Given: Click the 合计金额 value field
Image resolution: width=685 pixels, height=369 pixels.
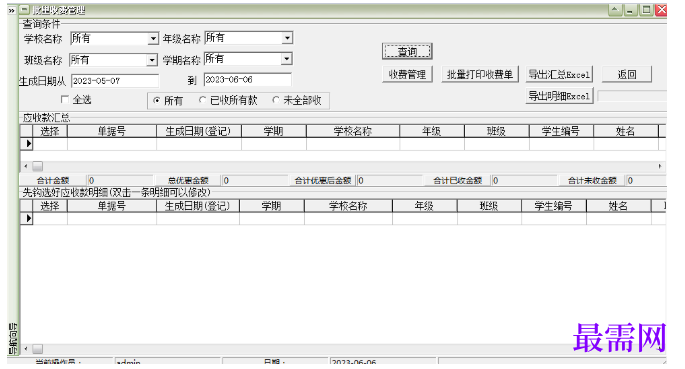Looking at the screenshot, I should click(120, 180).
